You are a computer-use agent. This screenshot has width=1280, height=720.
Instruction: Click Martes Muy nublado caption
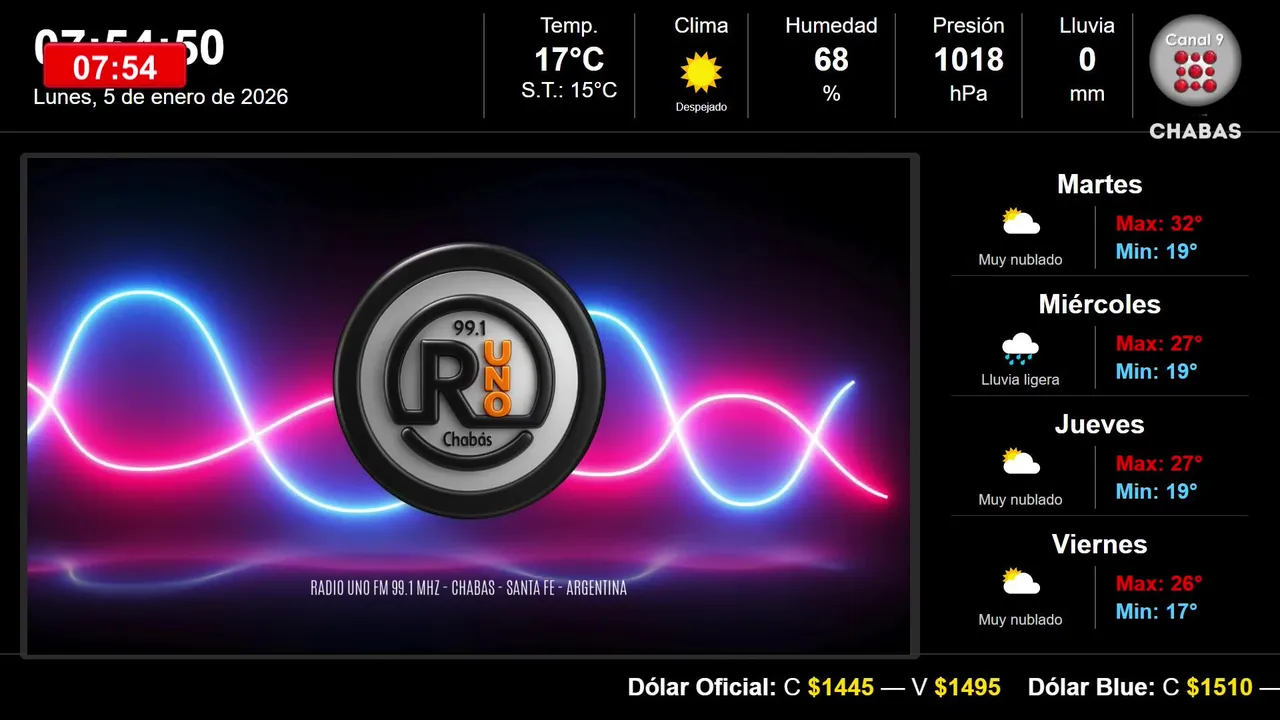[1020, 260]
